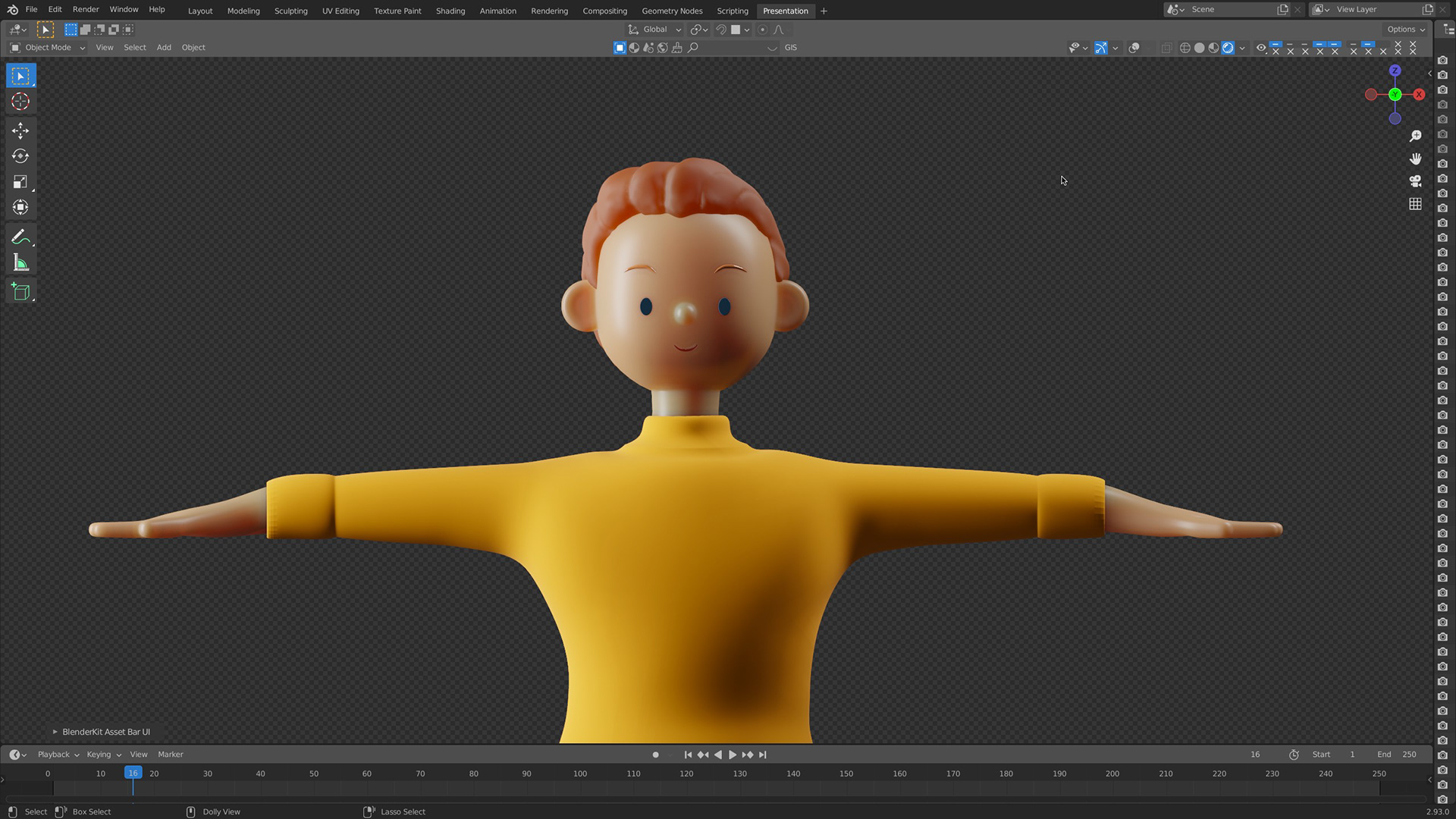
Task: Click the Z axis on navigation gizmo
Action: pos(1395,71)
